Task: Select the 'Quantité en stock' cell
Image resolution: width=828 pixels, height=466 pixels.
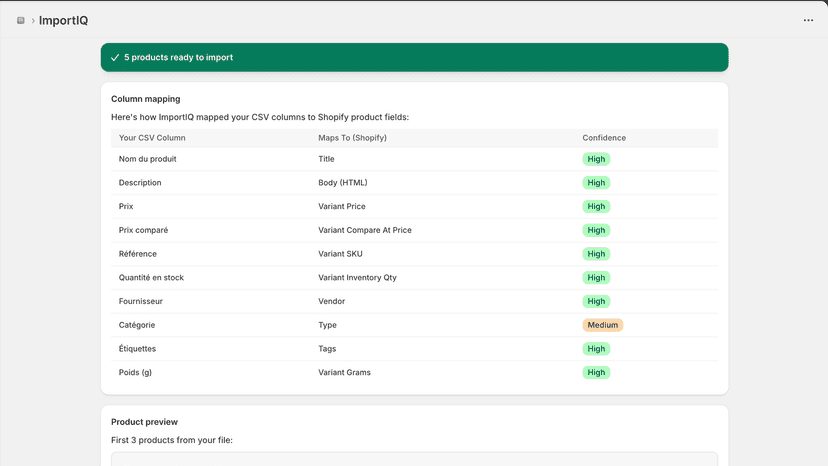Action: (151, 278)
